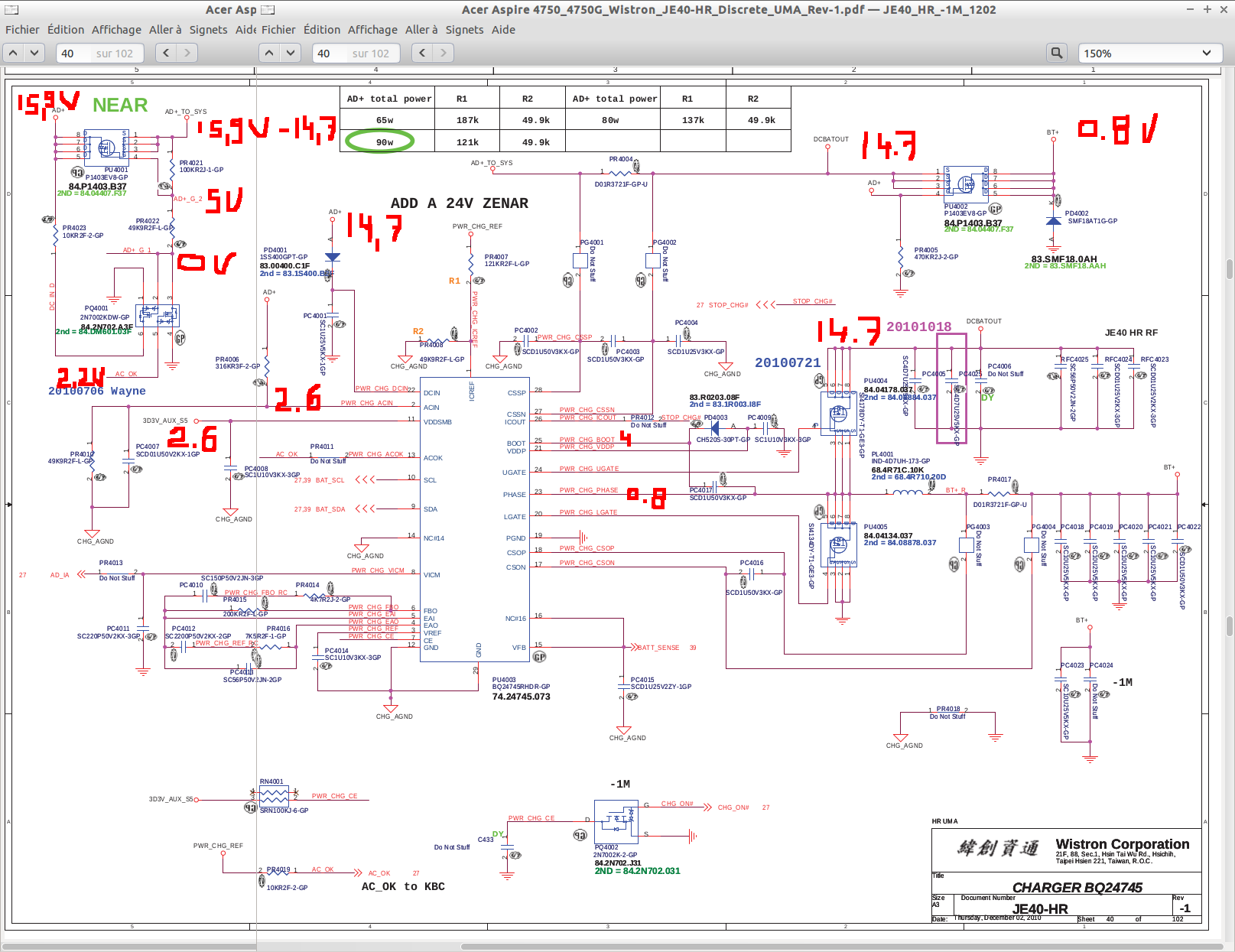This screenshot has width=1235, height=952.
Task: Click the '65w' table cell
Action: (385, 120)
